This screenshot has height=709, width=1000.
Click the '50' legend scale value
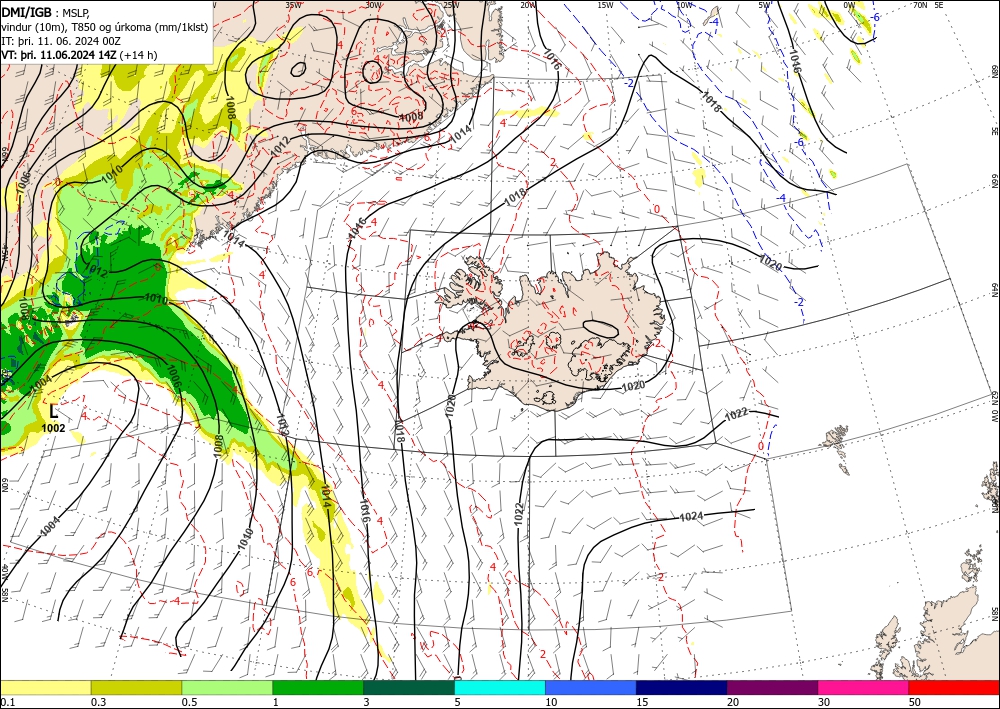coord(915,702)
